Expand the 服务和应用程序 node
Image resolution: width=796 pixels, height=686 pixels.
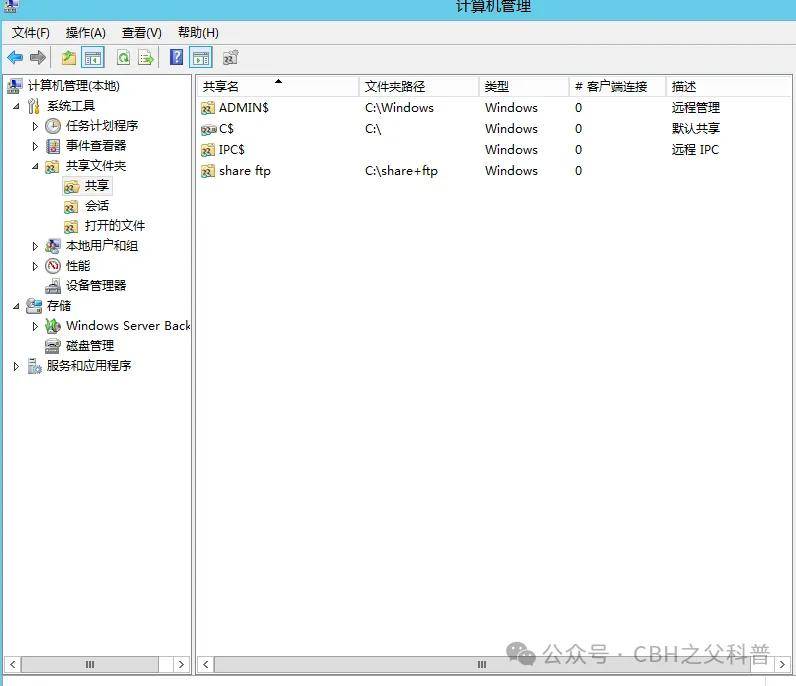[16, 366]
